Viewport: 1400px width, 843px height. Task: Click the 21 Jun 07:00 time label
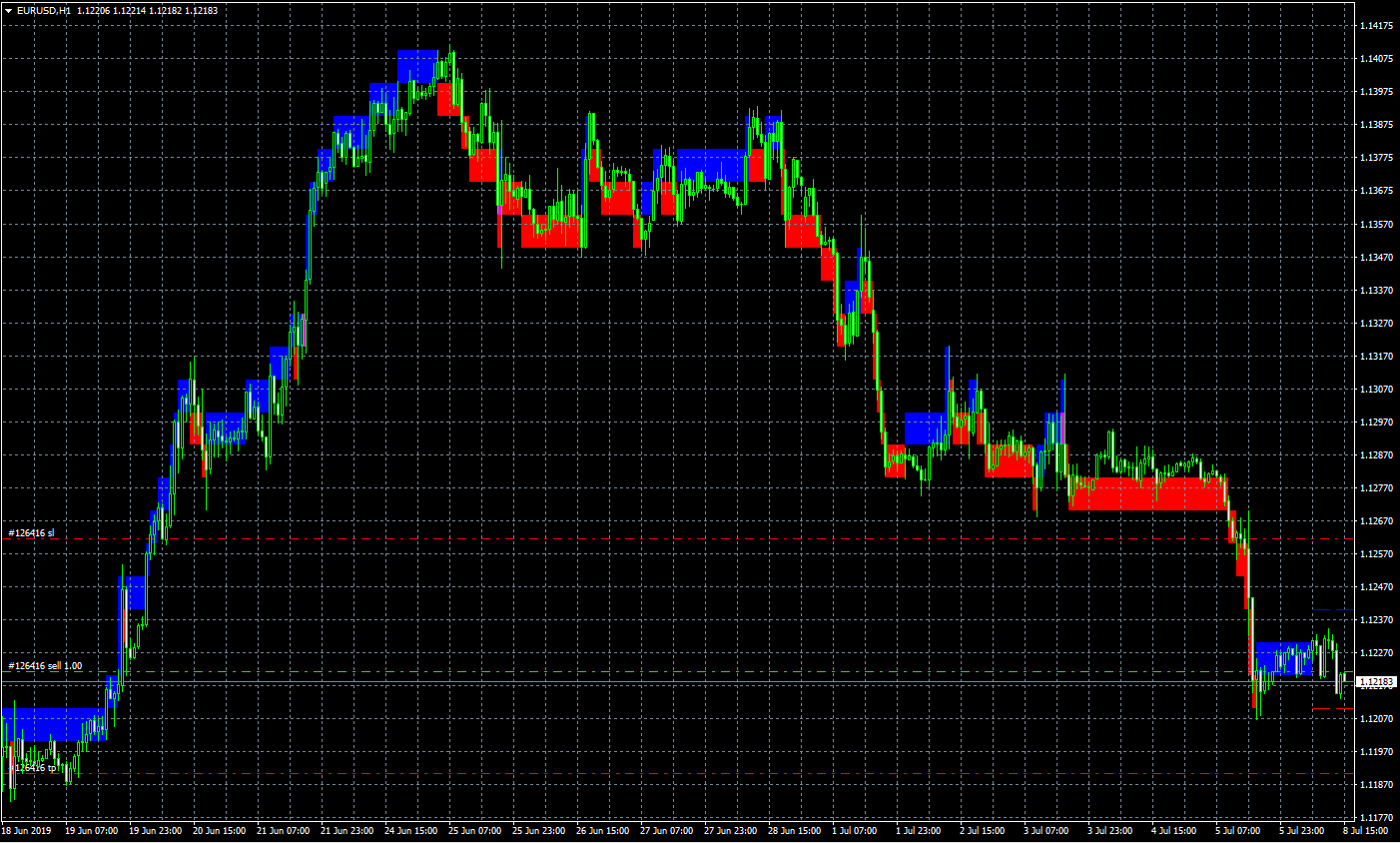click(x=283, y=831)
